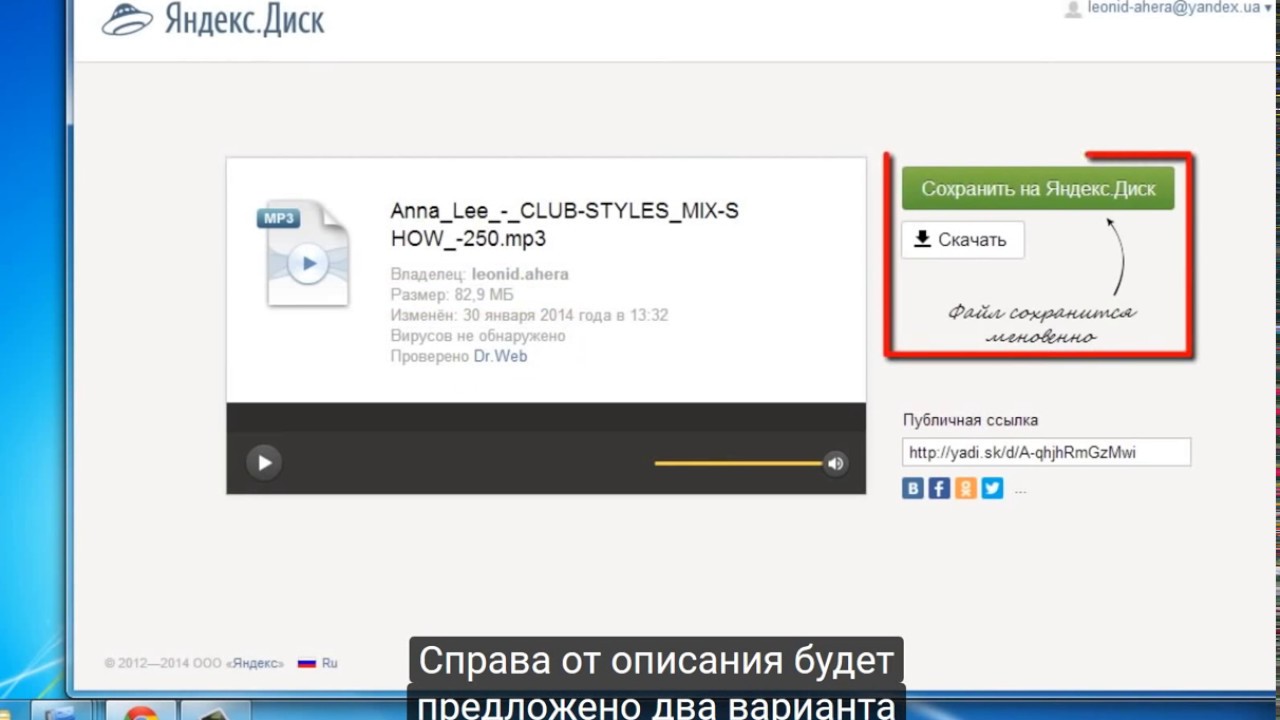The width and height of the screenshot is (1280, 720).
Task: Switch language via Ru flag link
Action: 318,663
